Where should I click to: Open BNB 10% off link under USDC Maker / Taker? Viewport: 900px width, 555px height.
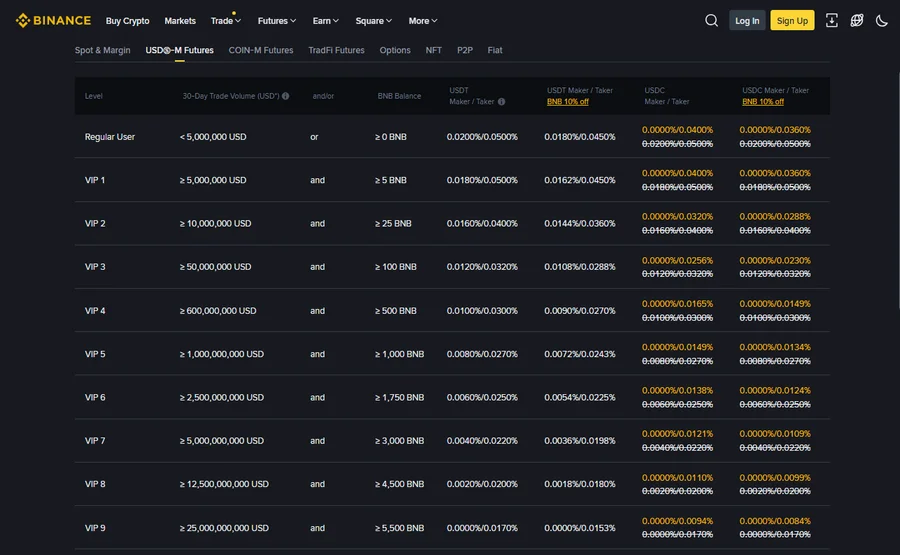[763, 102]
